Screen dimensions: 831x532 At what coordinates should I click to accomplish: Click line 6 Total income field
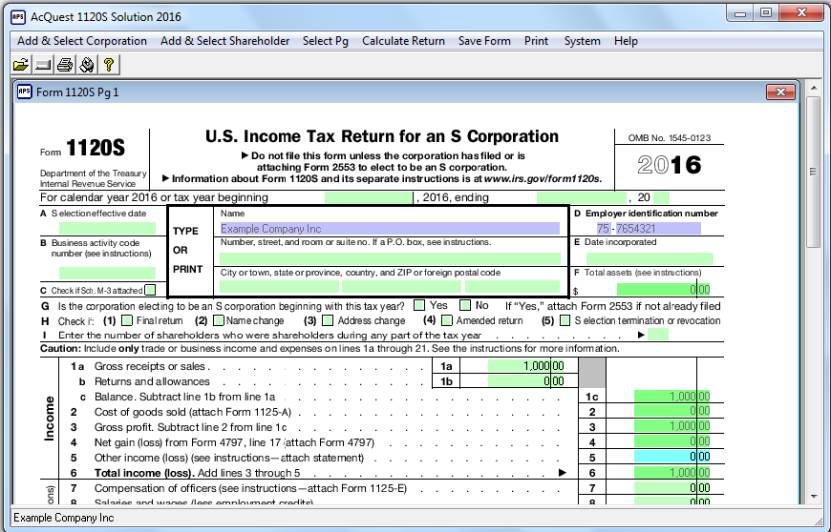click(x=672, y=473)
